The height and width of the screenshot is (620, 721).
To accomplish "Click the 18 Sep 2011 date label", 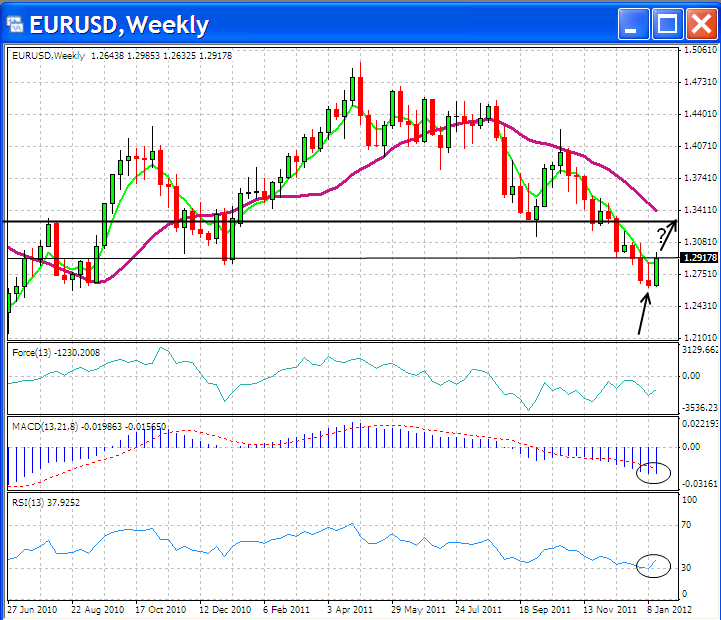I will click(x=545, y=610).
